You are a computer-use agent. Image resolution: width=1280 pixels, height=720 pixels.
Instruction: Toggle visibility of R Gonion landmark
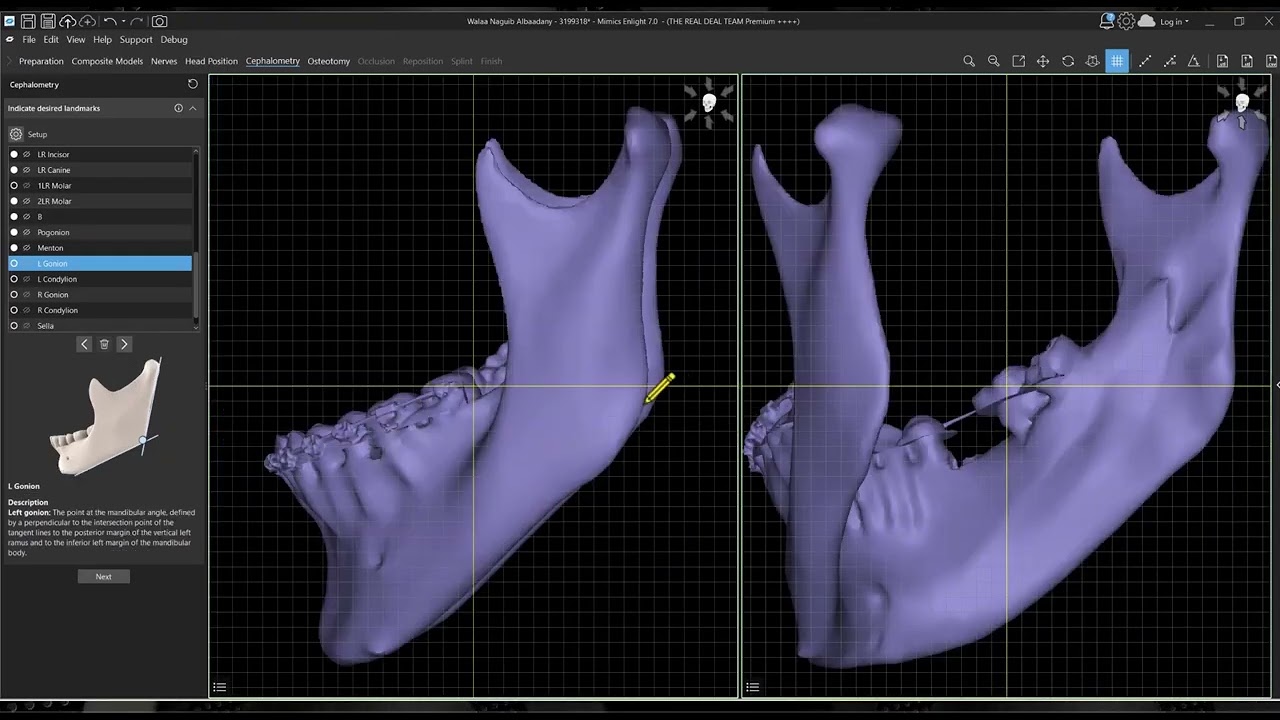(27, 295)
